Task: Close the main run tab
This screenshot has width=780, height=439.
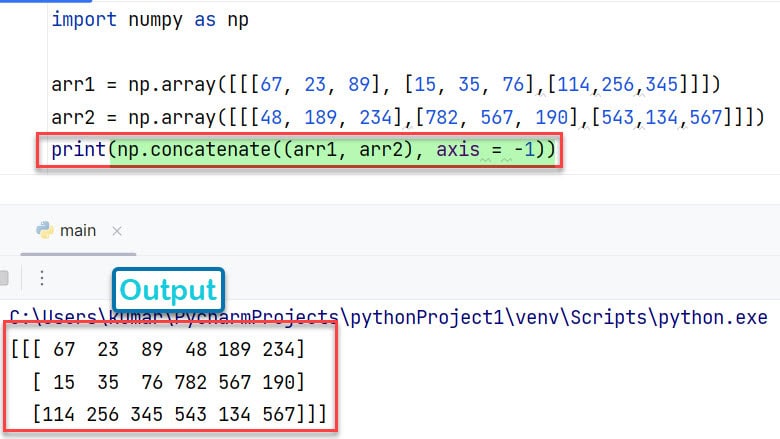Action: coord(117,231)
